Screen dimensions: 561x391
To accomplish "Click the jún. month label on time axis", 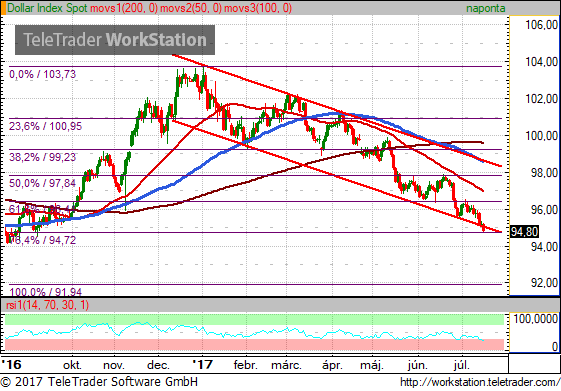I will 418,365.
